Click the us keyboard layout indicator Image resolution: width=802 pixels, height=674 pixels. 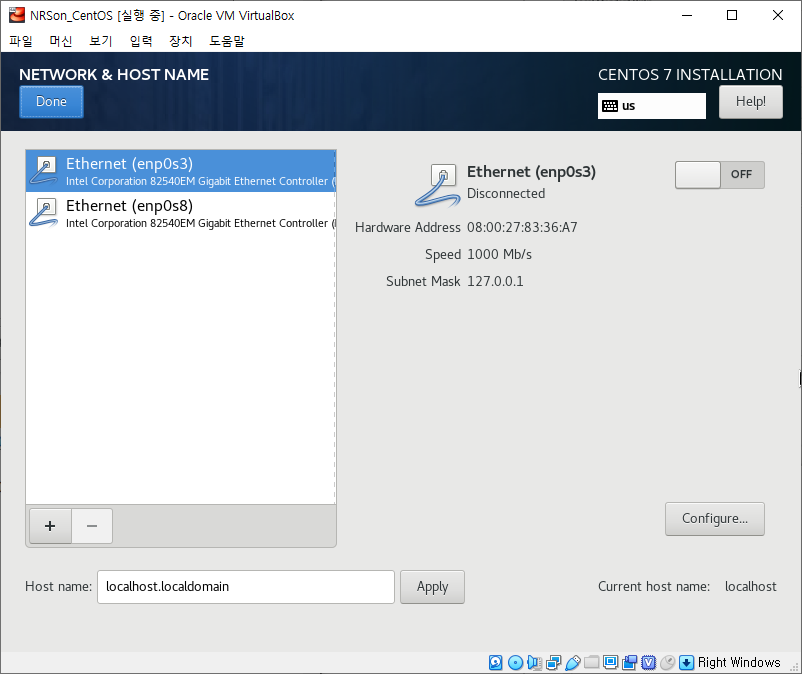[652, 106]
